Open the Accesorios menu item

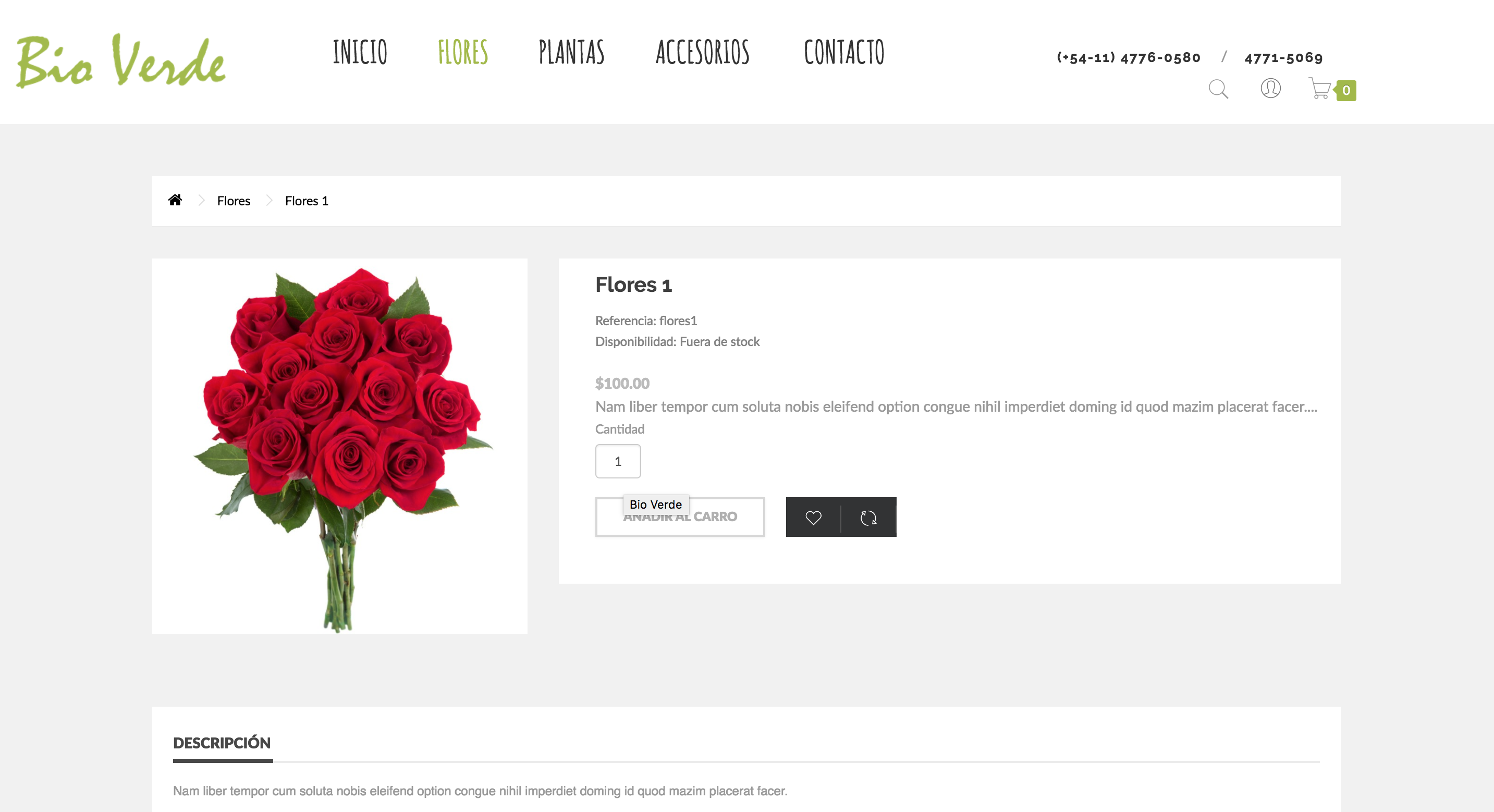[x=702, y=52]
